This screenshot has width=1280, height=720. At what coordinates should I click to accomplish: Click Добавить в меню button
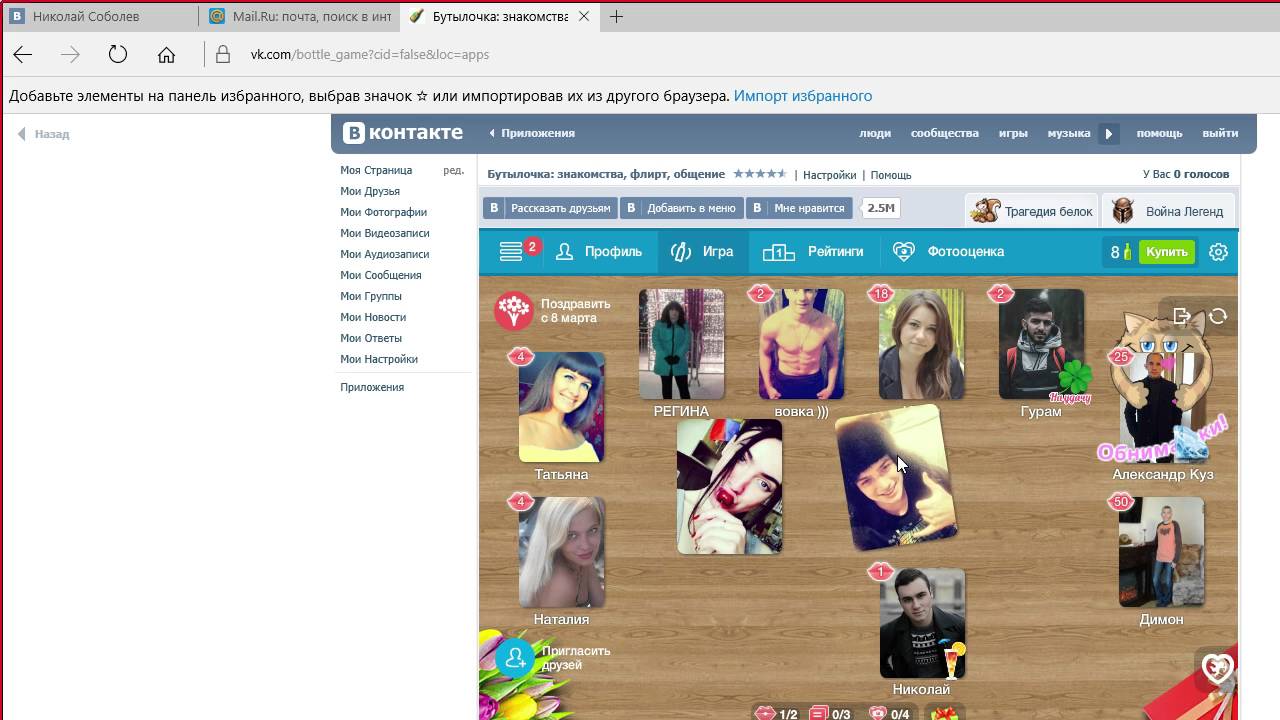pyautogui.click(x=680, y=208)
